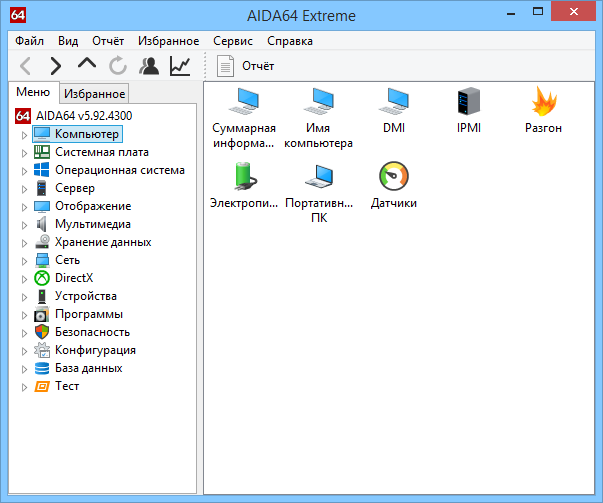Viewport: 603px width, 503px height.
Task: Select the Операционная система Windows icon
Action: pos(42,170)
